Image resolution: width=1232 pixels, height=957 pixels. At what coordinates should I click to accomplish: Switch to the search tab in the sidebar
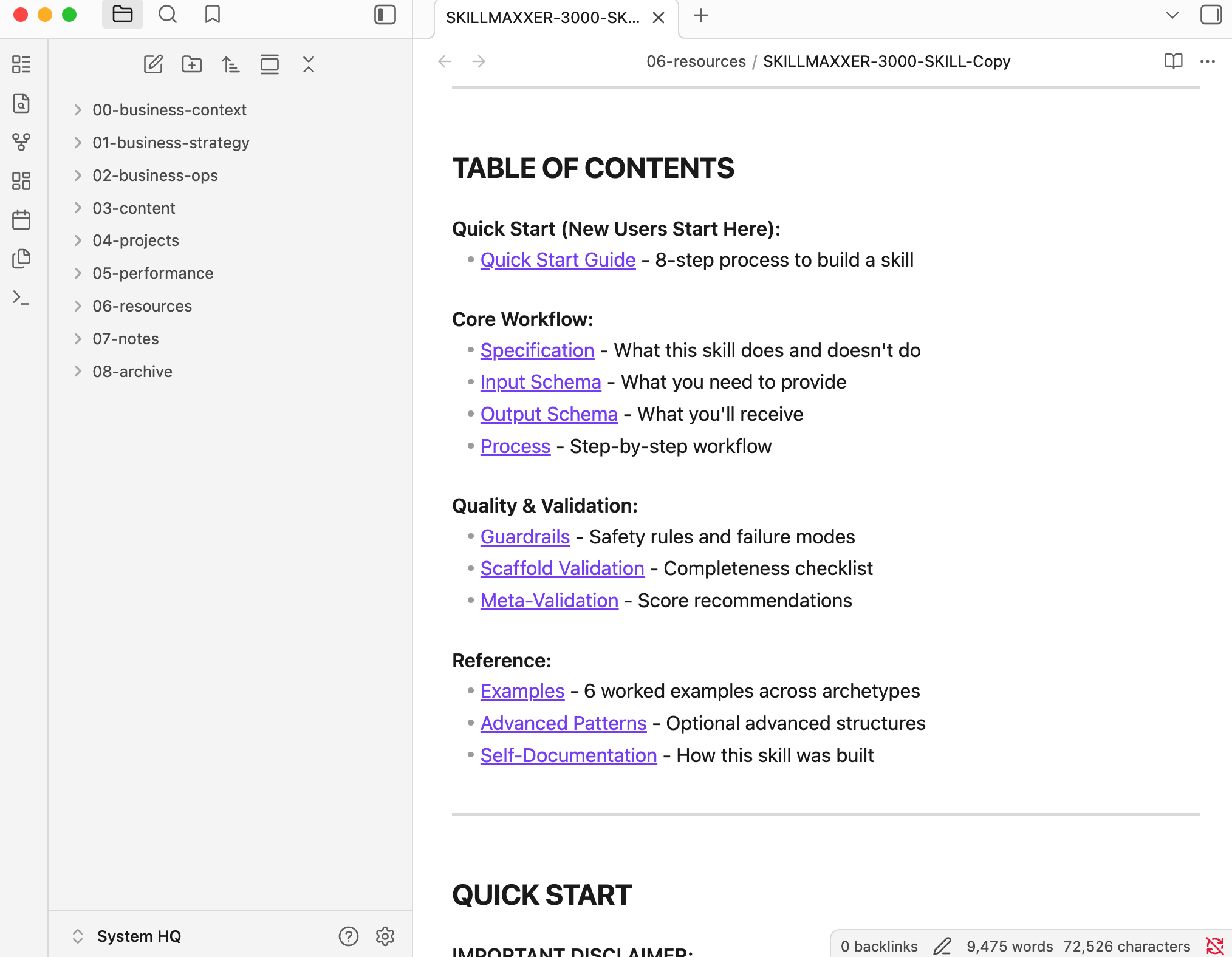[x=167, y=15]
